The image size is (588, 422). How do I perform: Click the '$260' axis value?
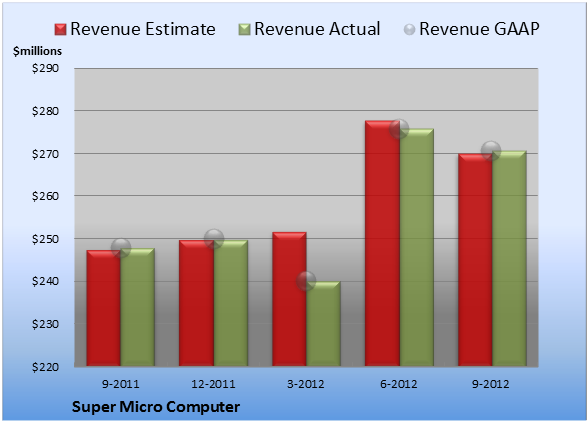(x=45, y=196)
